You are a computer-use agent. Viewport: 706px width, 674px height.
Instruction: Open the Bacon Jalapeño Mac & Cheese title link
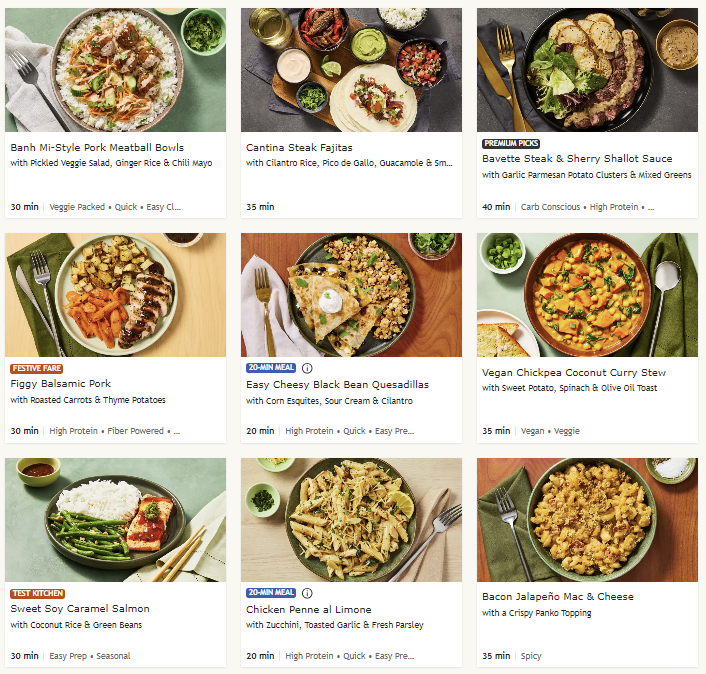557,597
